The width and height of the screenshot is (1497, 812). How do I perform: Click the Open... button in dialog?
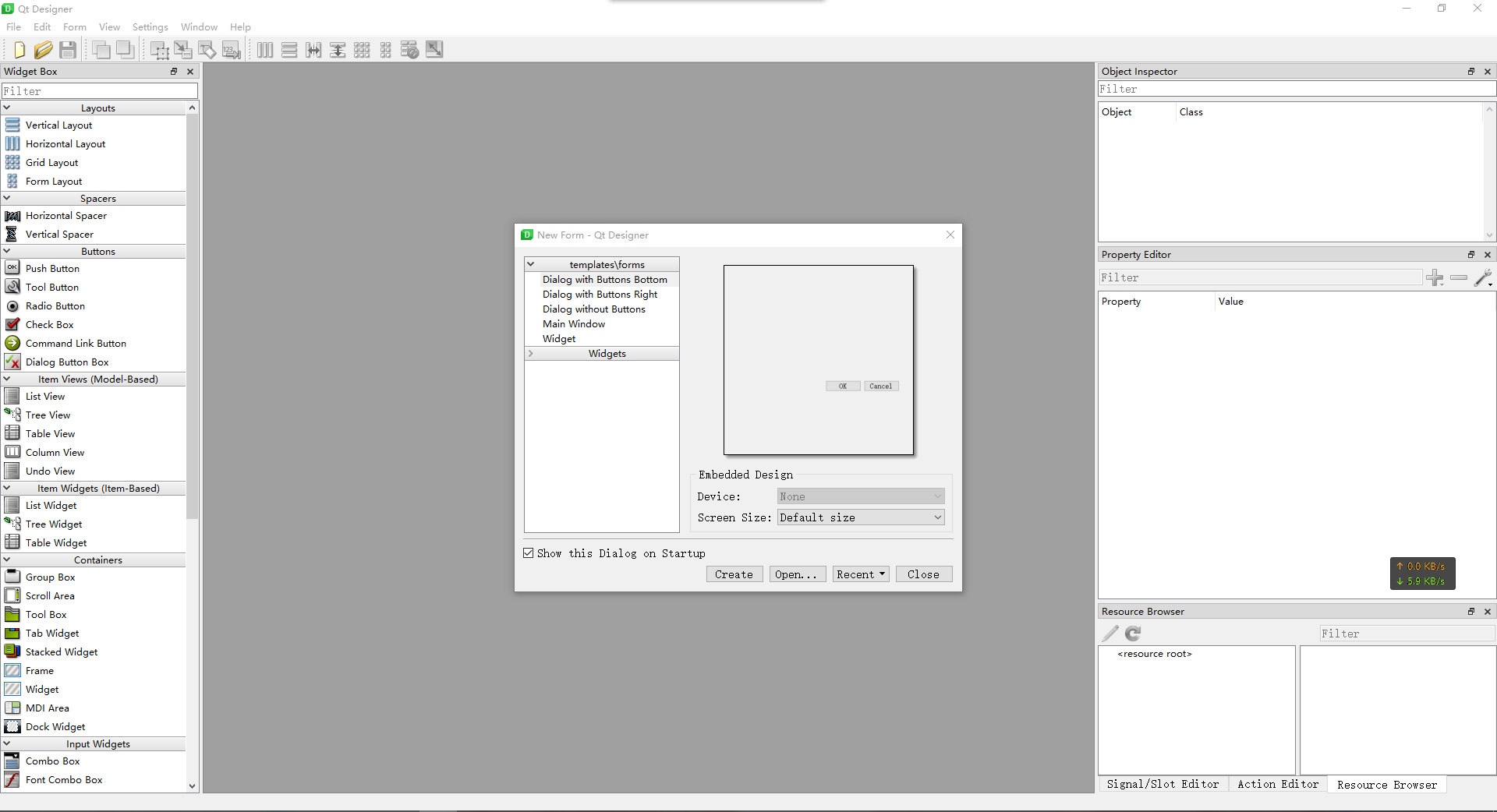coord(797,574)
